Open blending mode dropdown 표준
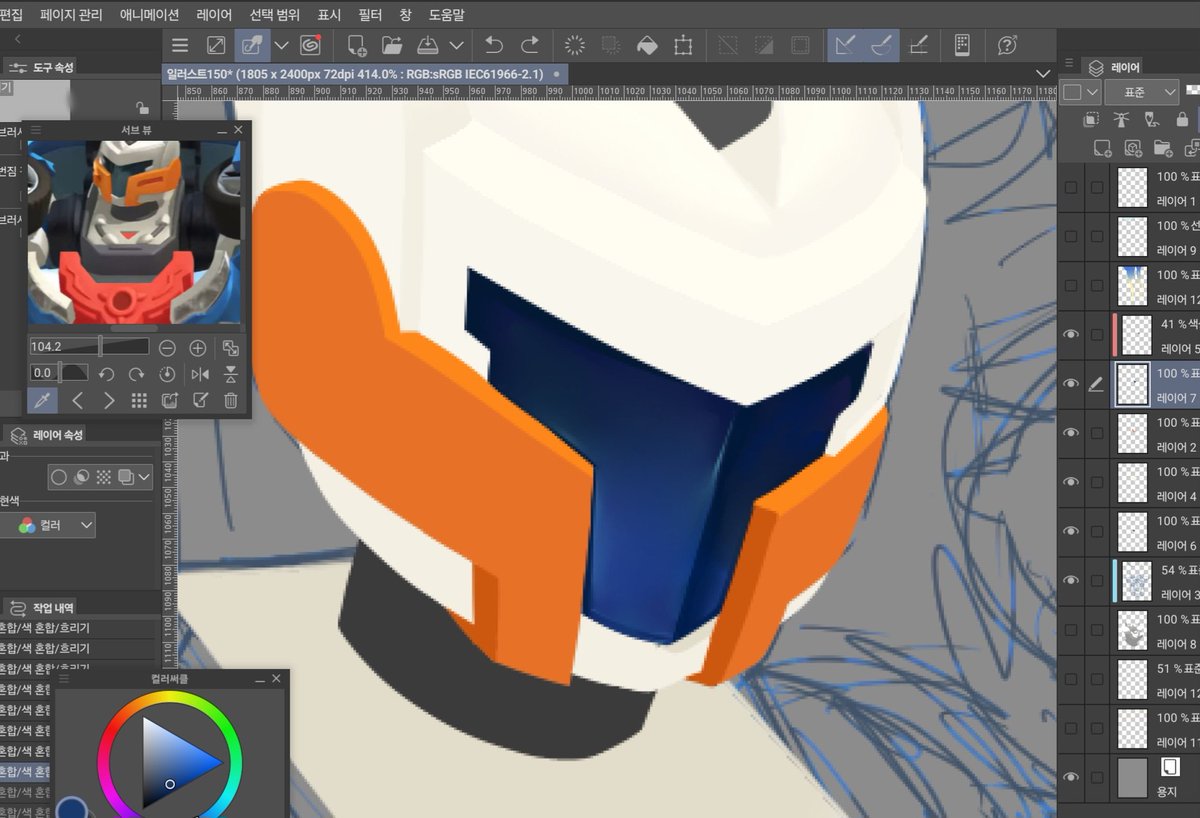The image size is (1200, 818). (x=1144, y=92)
